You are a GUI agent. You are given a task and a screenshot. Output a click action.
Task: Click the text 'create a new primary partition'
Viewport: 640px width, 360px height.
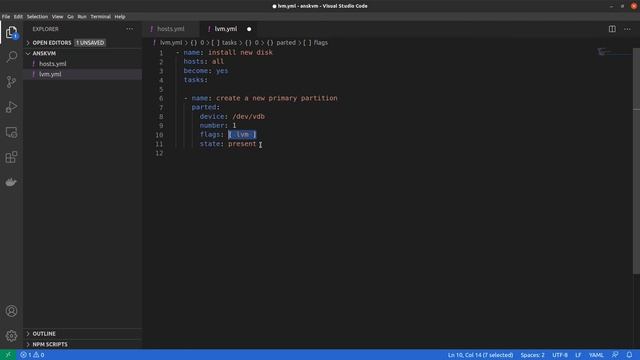pos(277,98)
